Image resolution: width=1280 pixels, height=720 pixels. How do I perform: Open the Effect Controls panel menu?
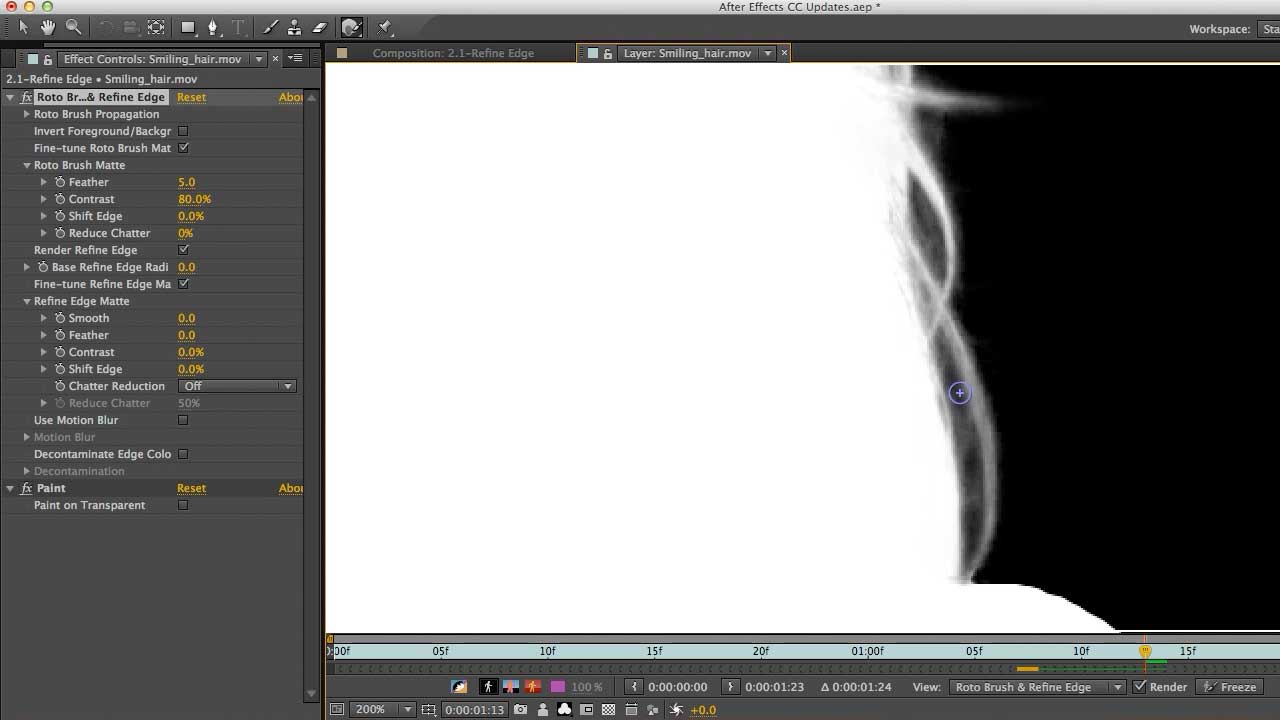(295, 58)
